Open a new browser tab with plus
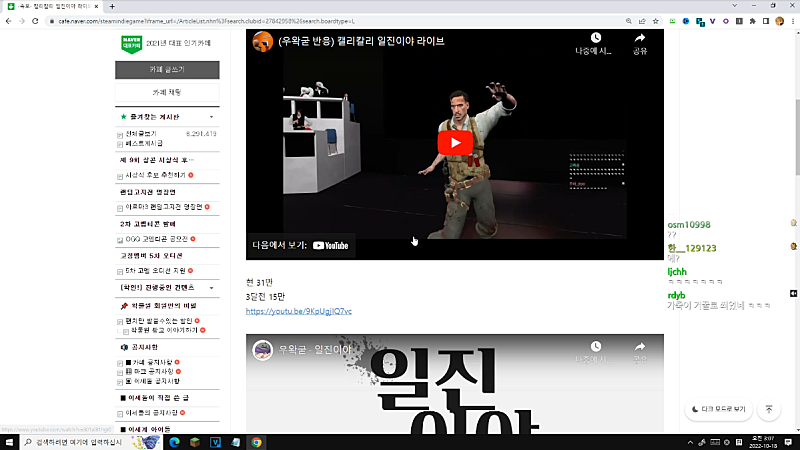This screenshot has height=450, width=800. pyautogui.click(x=112, y=6)
